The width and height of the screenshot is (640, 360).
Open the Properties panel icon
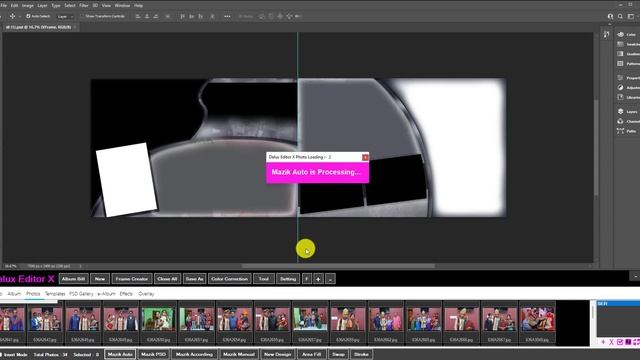click(x=620, y=78)
